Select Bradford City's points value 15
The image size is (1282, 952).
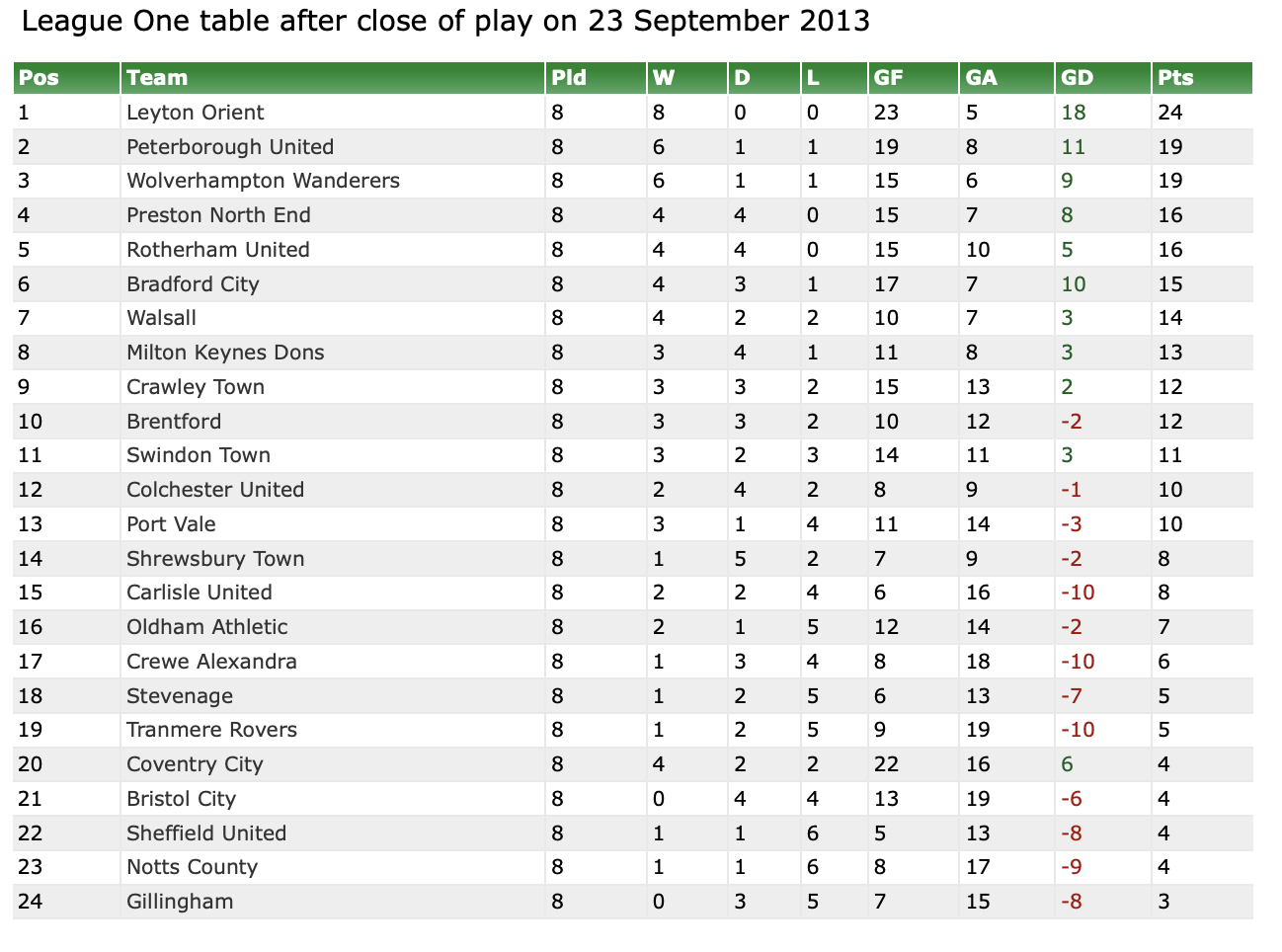click(x=1170, y=284)
